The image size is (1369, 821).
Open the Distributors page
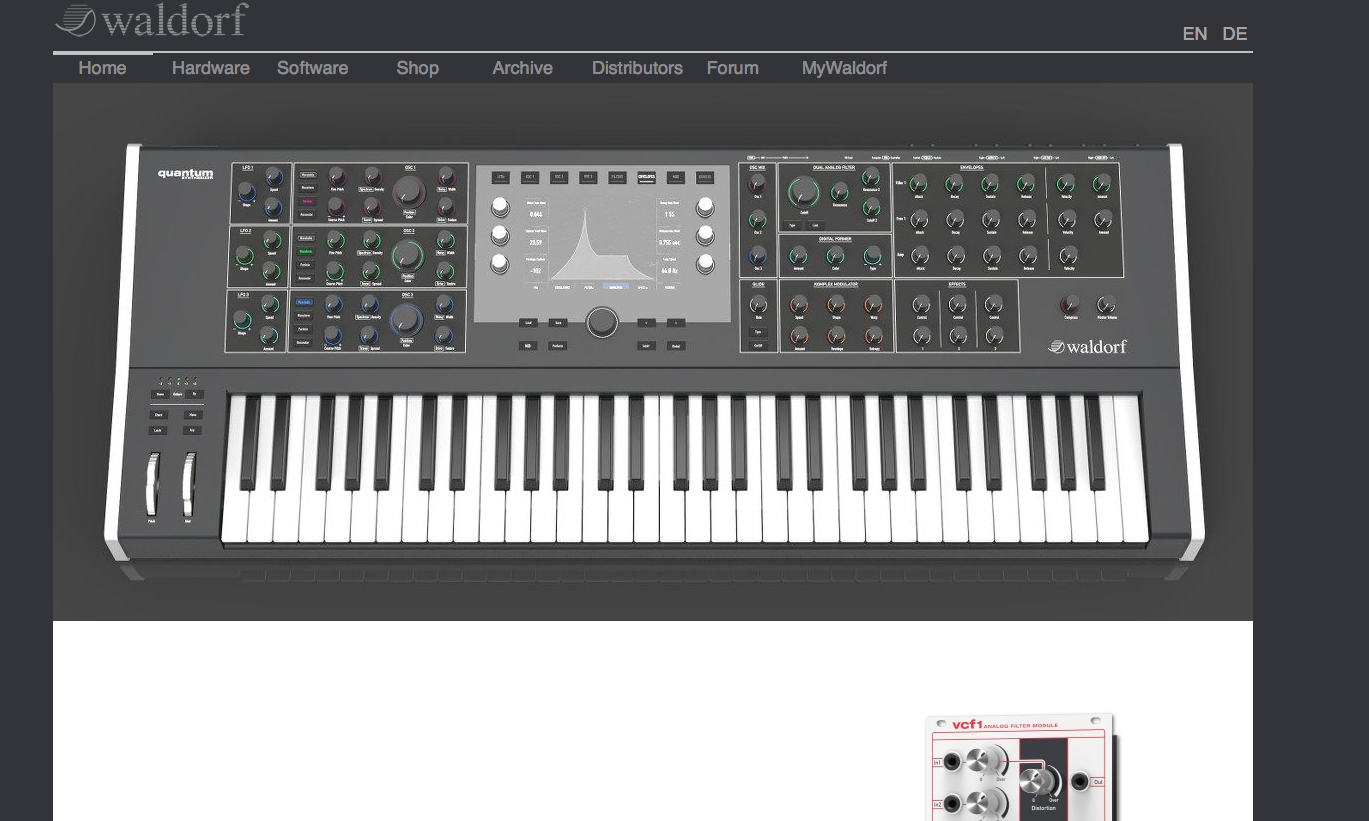pyautogui.click(x=637, y=68)
